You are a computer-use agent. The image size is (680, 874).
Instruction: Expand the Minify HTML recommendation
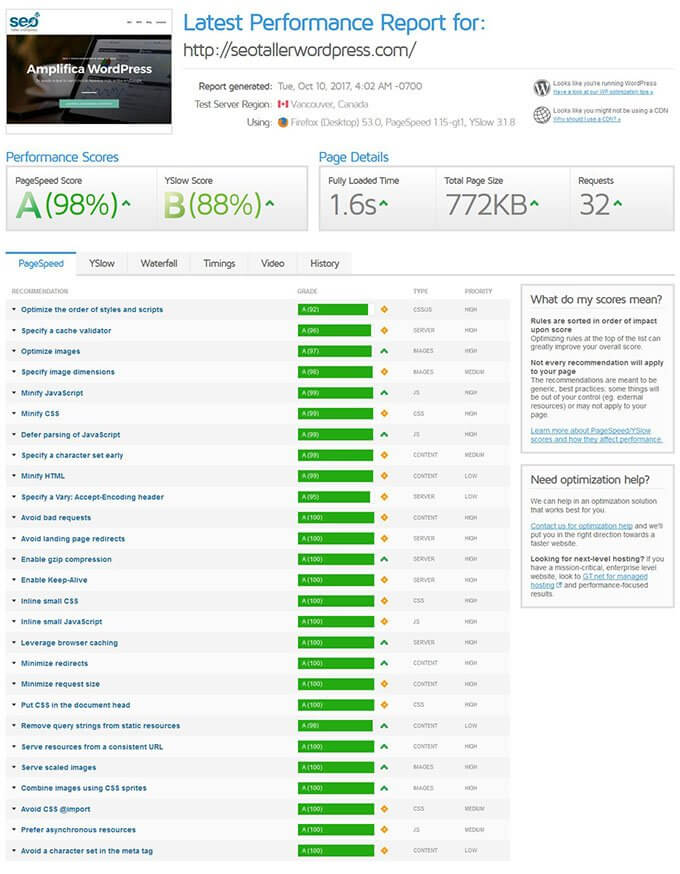14,476
